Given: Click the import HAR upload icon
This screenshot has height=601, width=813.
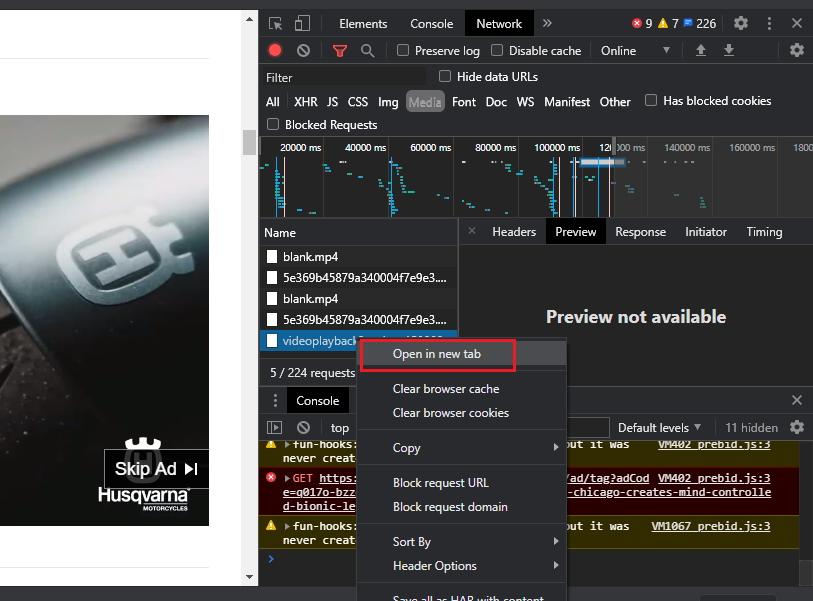Looking at the screenshot, I should click(x=700, y=50).
